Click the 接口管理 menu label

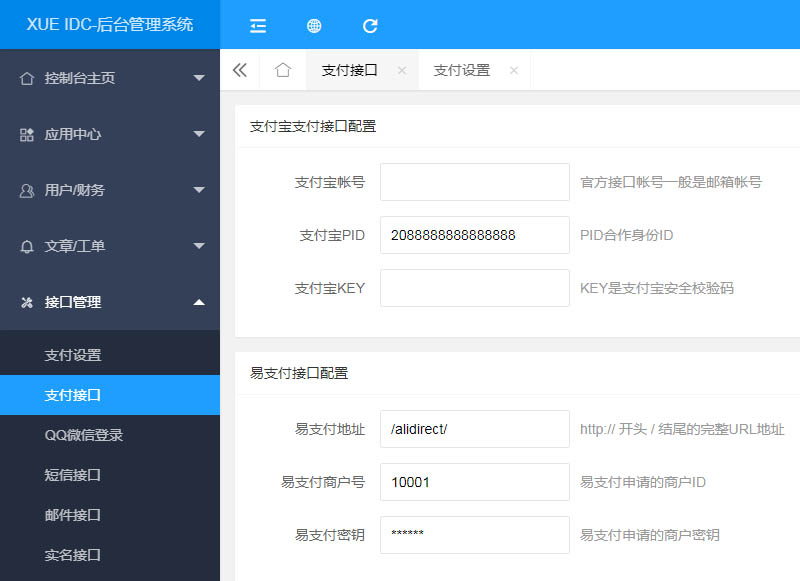72,302
